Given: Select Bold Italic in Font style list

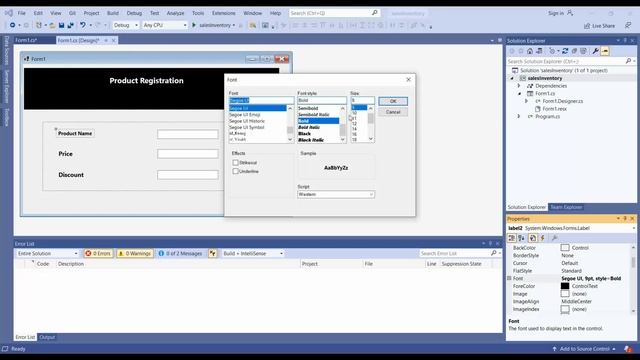Looking at the screenshot, I should 309,127.
